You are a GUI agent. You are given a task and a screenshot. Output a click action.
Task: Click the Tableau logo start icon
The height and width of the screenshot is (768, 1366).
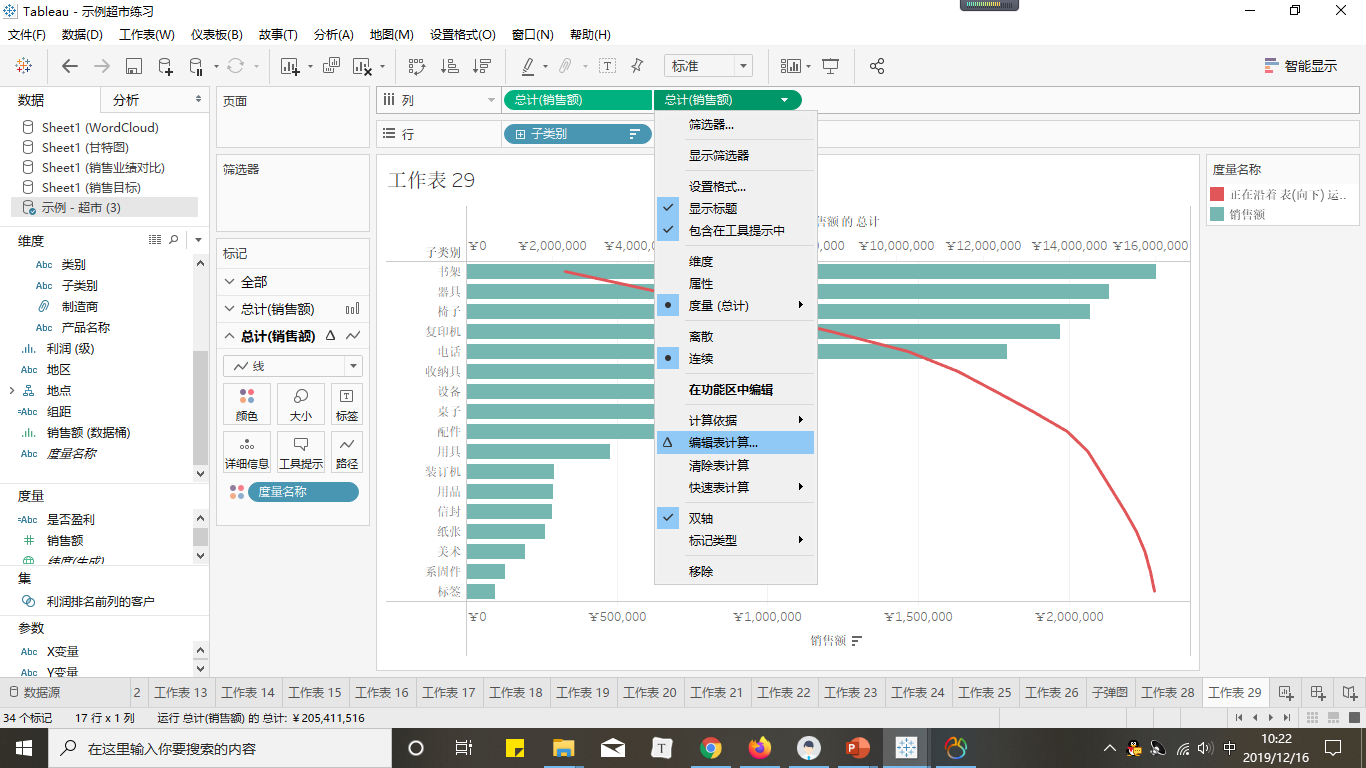(23, 66)
